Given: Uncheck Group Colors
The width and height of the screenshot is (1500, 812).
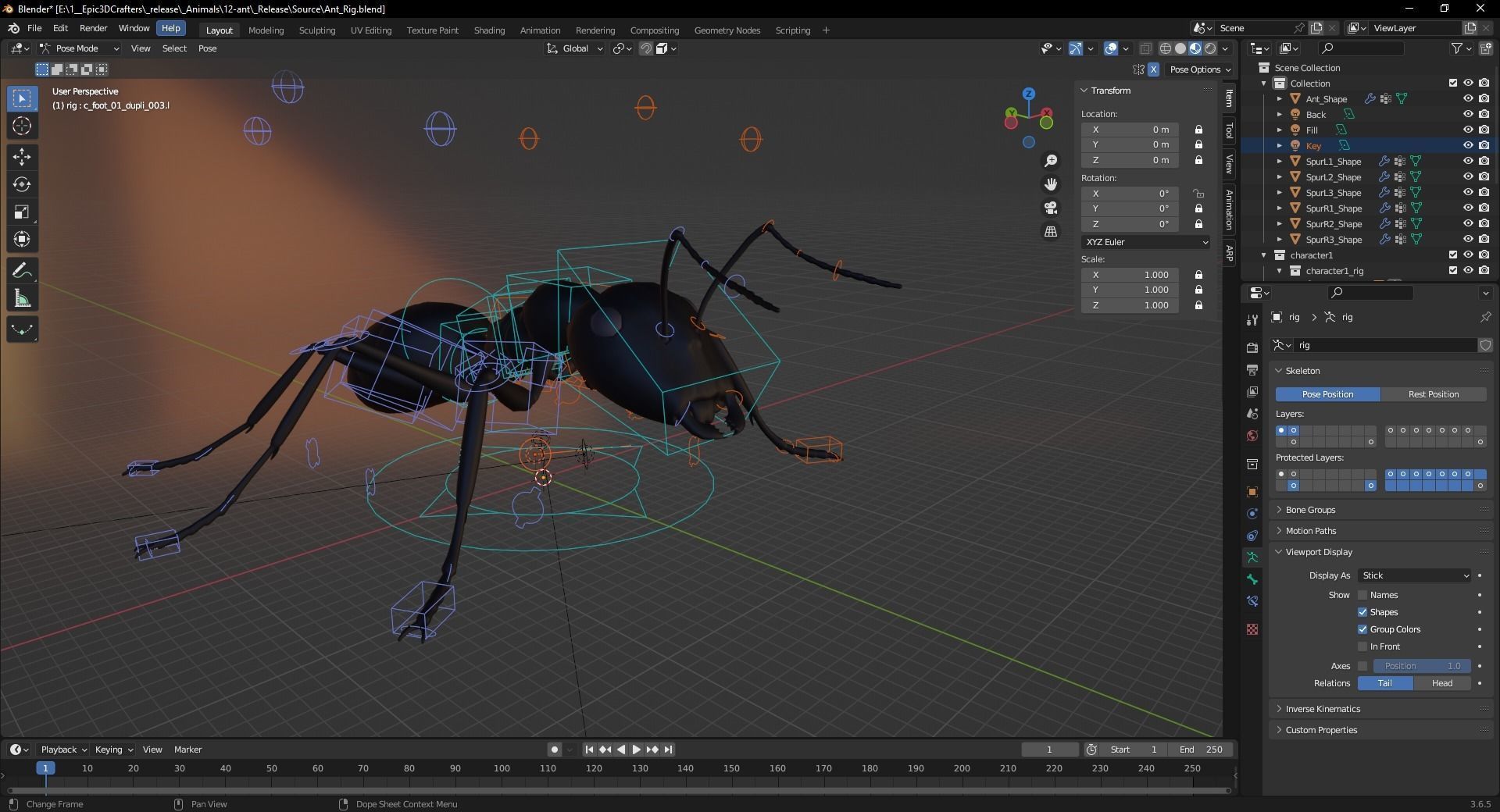Looking at the screenshot, I should click(1362, 629).
